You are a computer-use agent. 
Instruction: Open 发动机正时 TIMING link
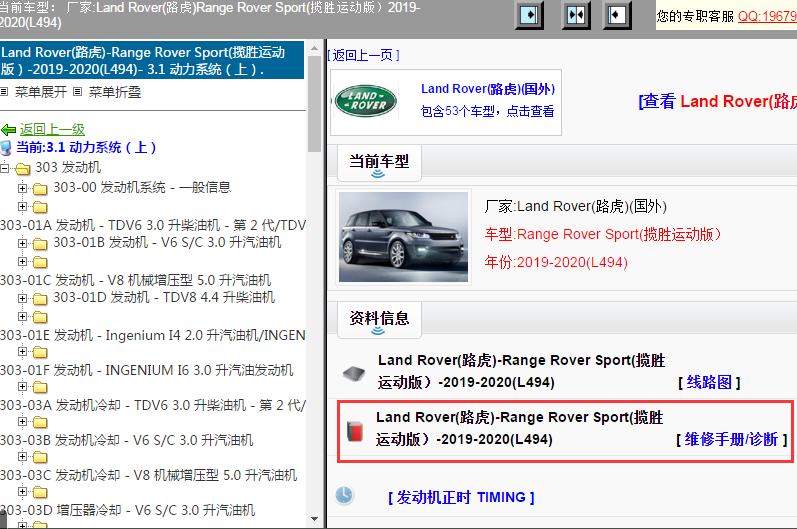[461, 497]
